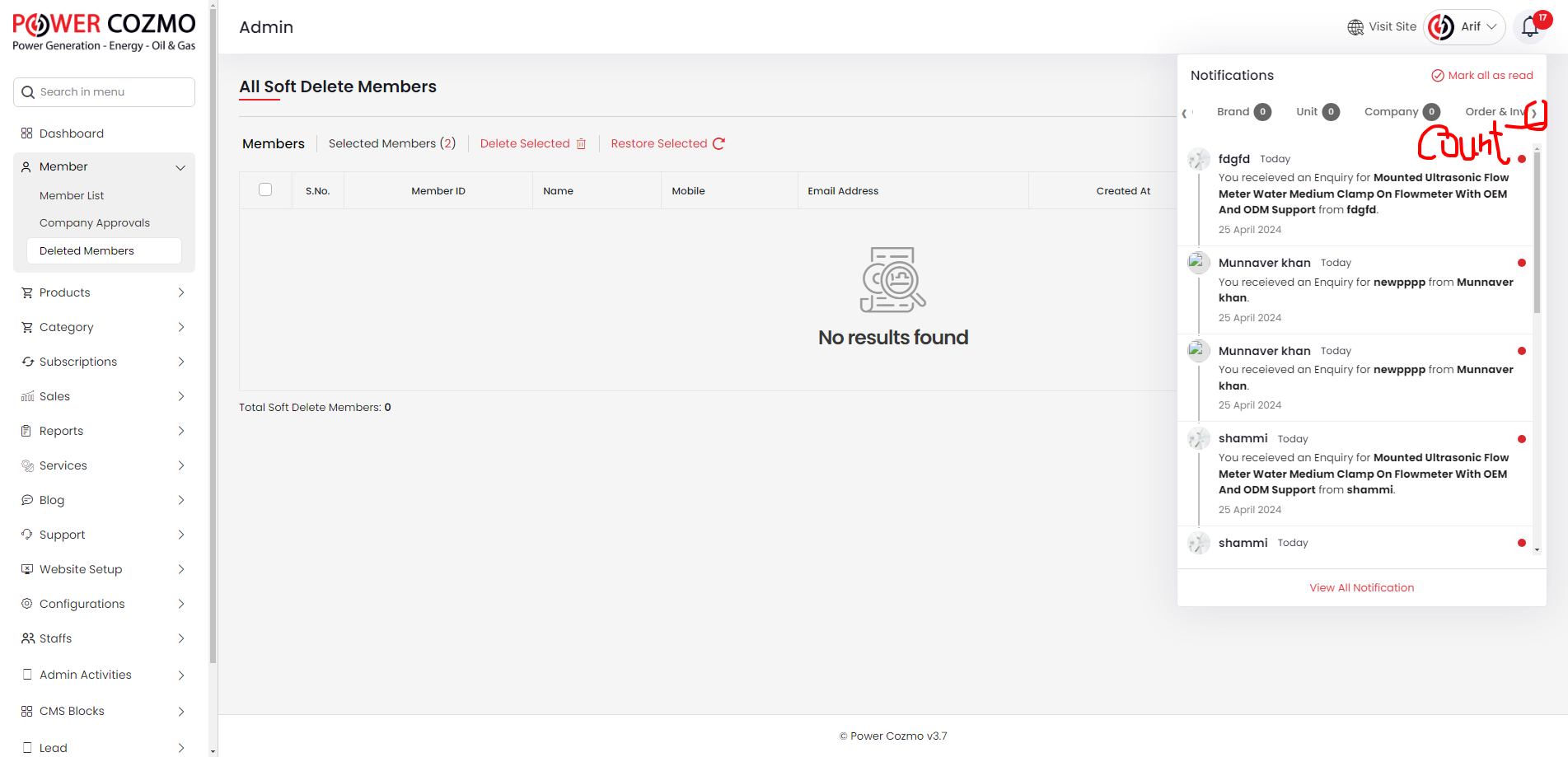The width and height of the screenshot is (1568, 757).
Task: Go to Company Approvals page
Action: click(x=95, y=223)
